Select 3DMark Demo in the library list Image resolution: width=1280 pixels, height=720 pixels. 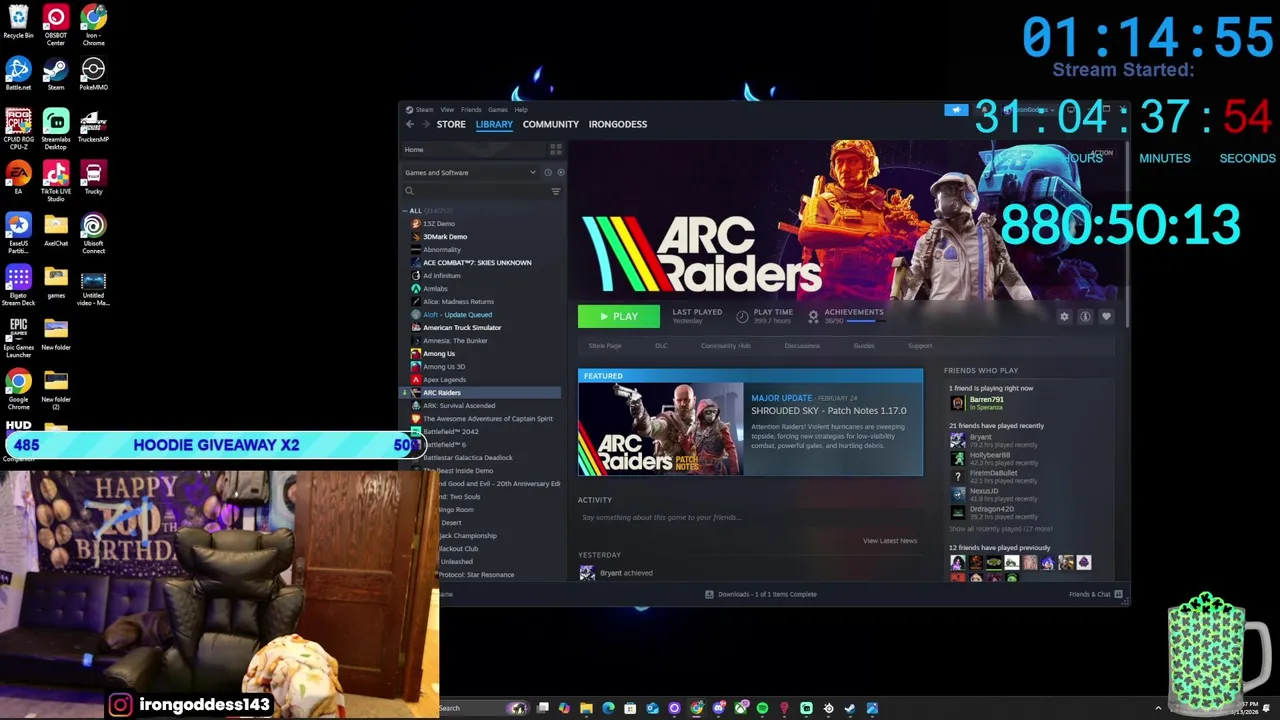445,237
